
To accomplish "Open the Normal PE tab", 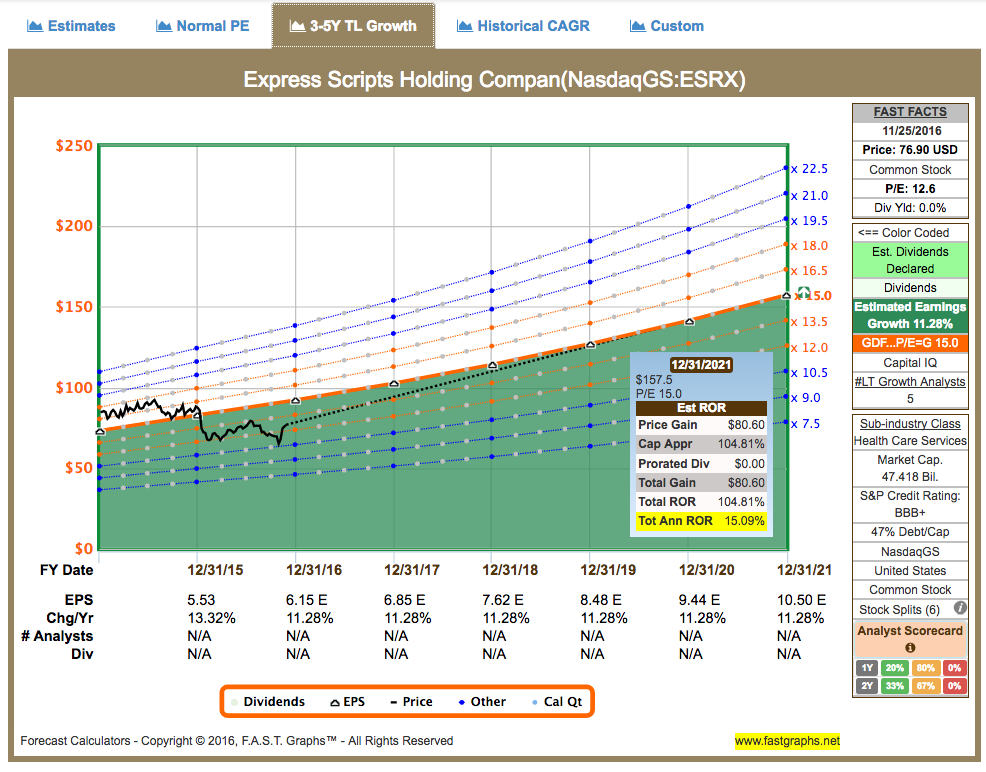I will pyautogui.click(x=202, y=27).
